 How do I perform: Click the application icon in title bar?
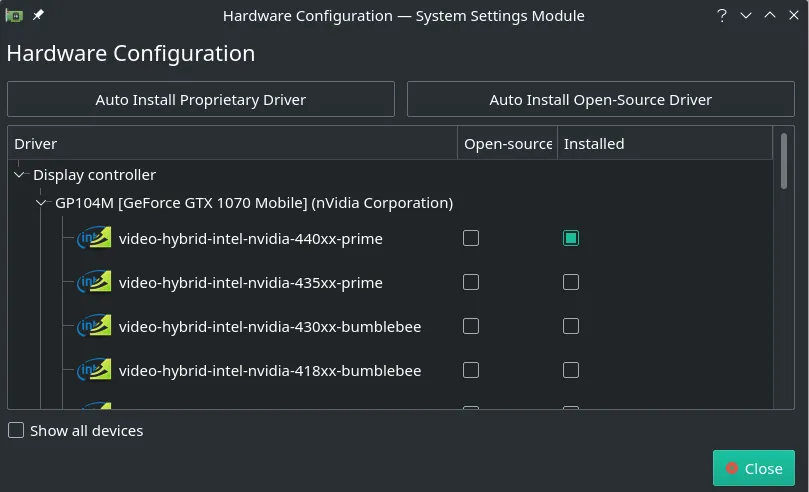coord(14,16)
